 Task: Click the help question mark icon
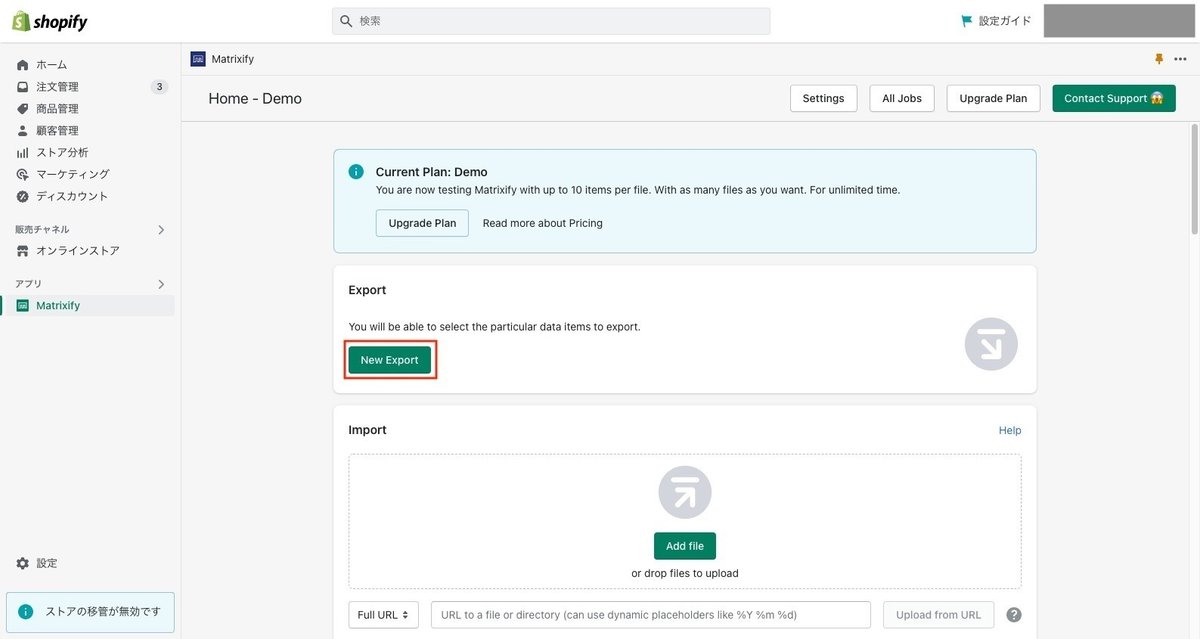pyautogui.click(x=1014, y=615)
